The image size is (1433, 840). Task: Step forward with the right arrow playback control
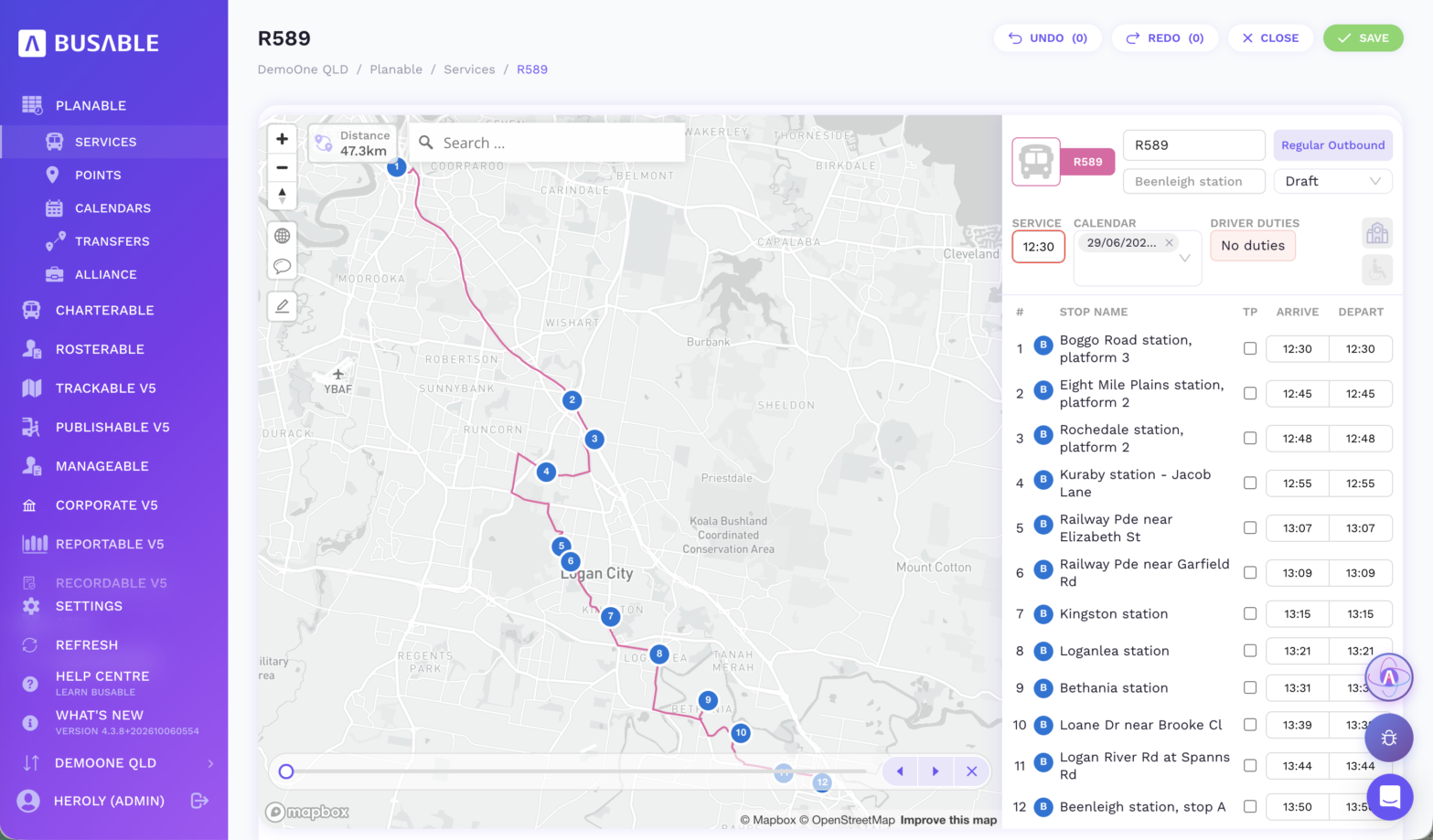[936, 771]
